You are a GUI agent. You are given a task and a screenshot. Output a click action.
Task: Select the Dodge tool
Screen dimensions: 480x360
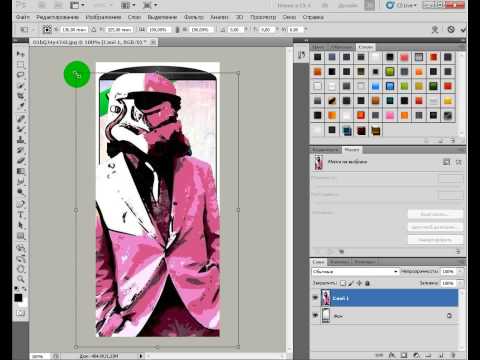(x=20, y=192)
